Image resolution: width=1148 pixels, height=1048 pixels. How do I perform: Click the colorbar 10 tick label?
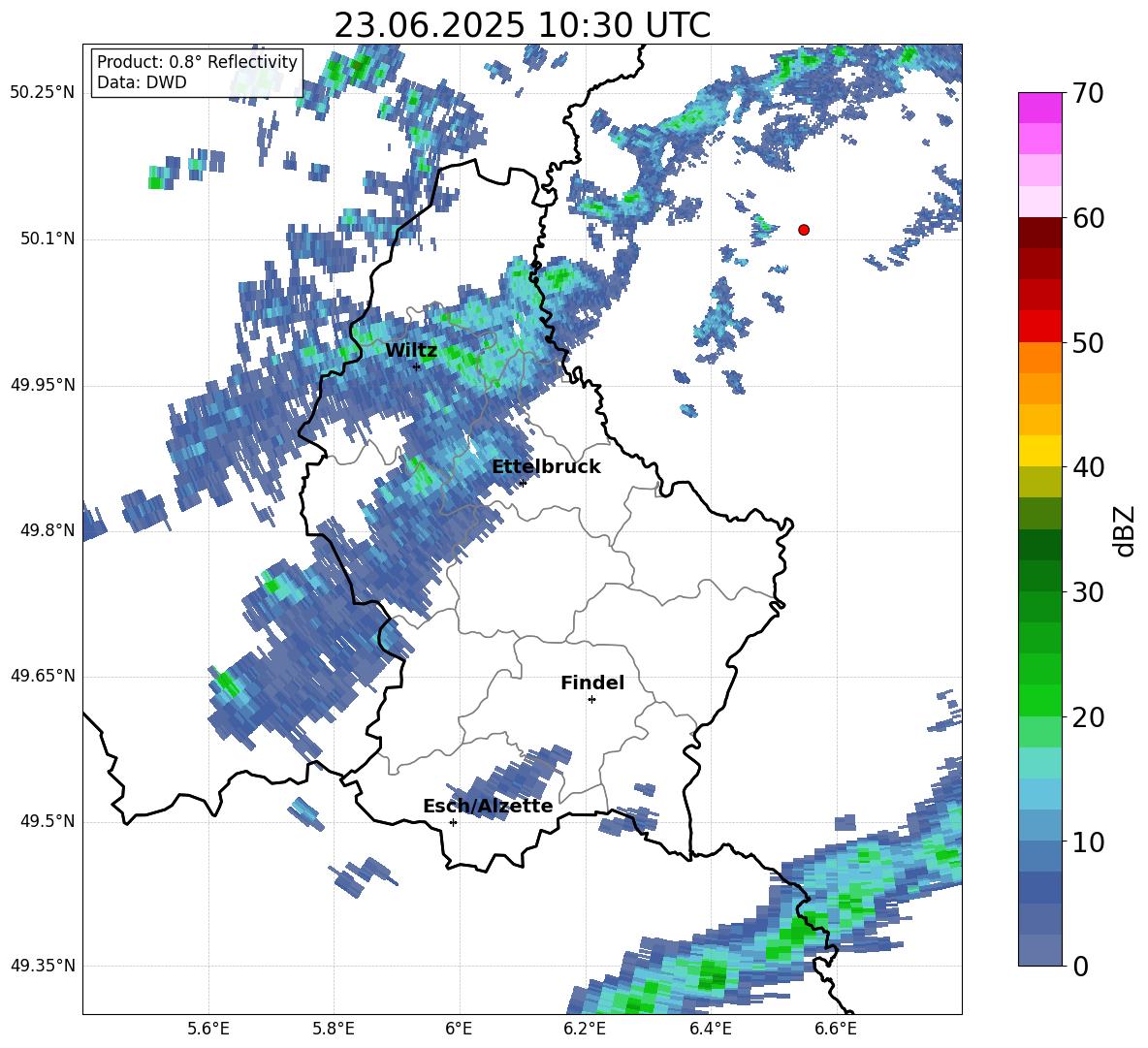1088,842
